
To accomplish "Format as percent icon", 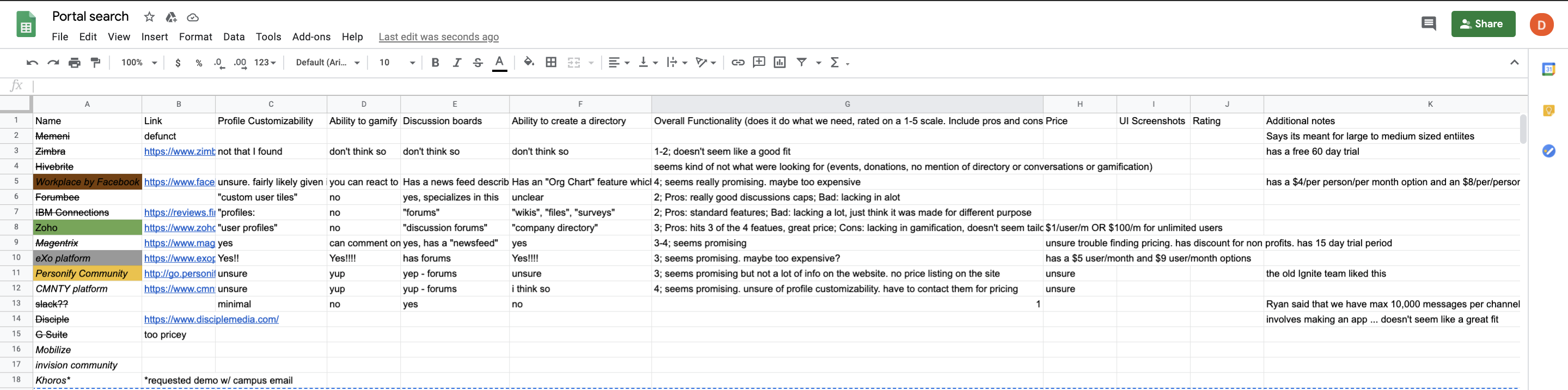I will [x=199, y=63].
